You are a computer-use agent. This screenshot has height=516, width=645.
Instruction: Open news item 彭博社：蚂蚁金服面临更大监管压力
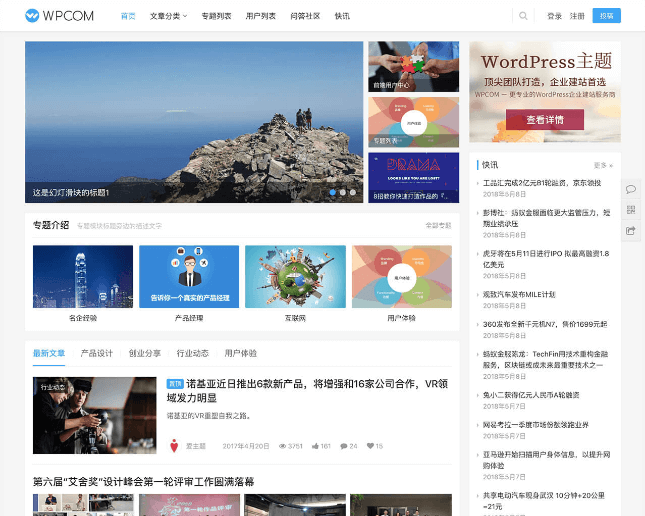547,218
